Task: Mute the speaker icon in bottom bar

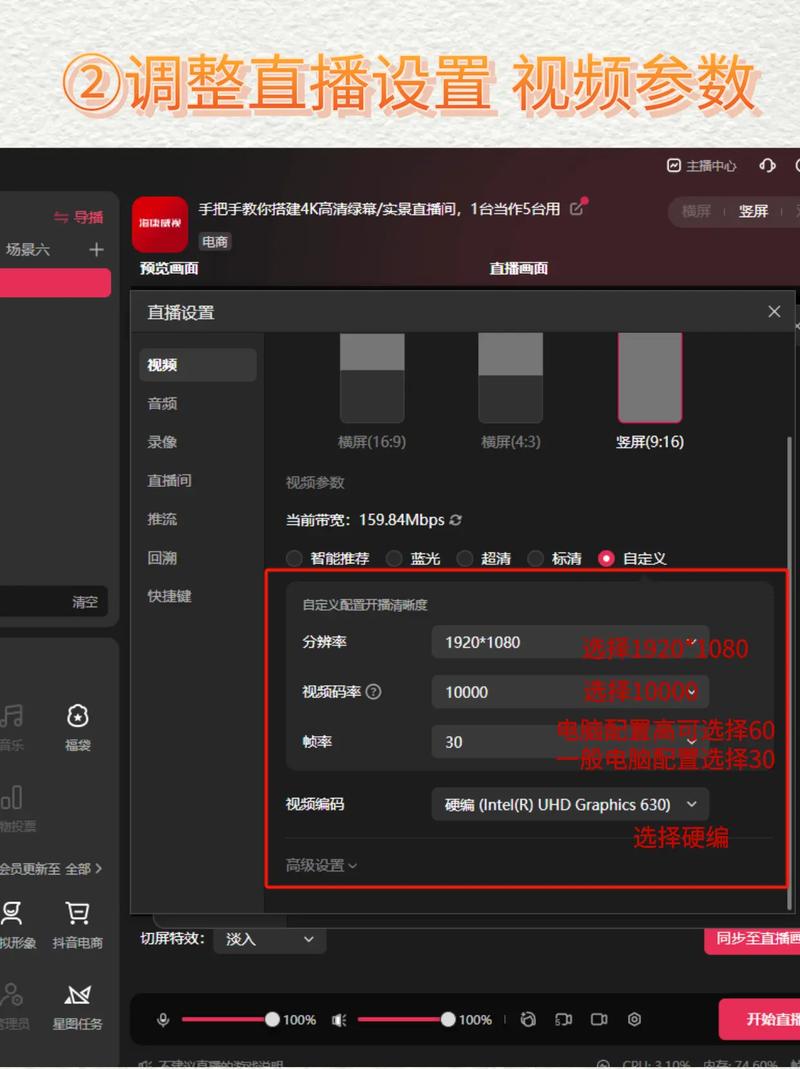Action: tap(339, 1019)
